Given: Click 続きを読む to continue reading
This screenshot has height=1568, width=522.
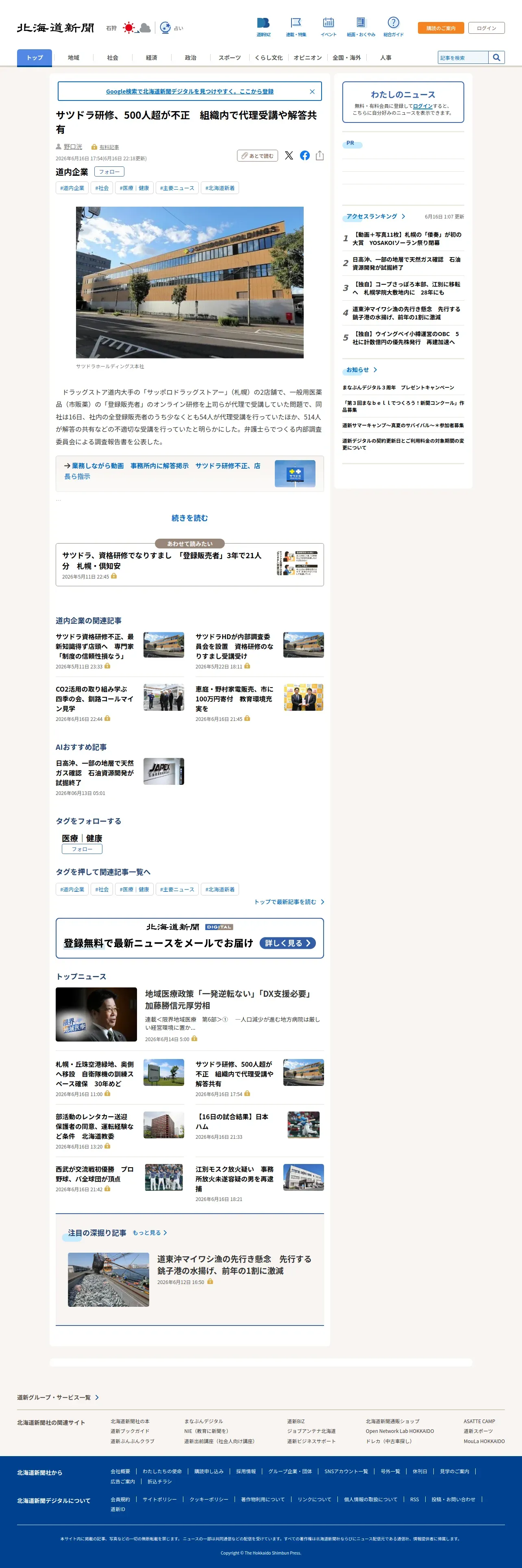Looking at the screenshot, I should pos(190,518).
